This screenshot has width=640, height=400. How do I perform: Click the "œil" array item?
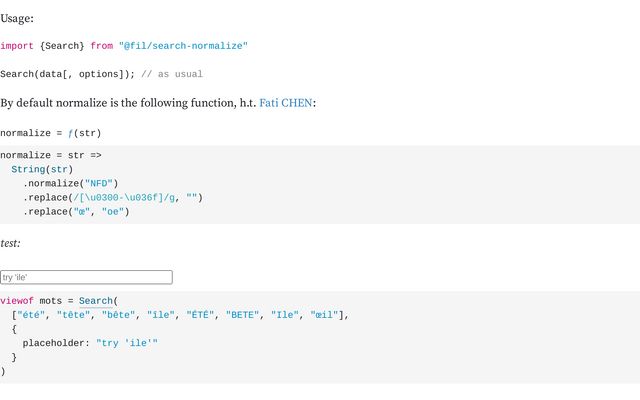(x=324, y=315)
